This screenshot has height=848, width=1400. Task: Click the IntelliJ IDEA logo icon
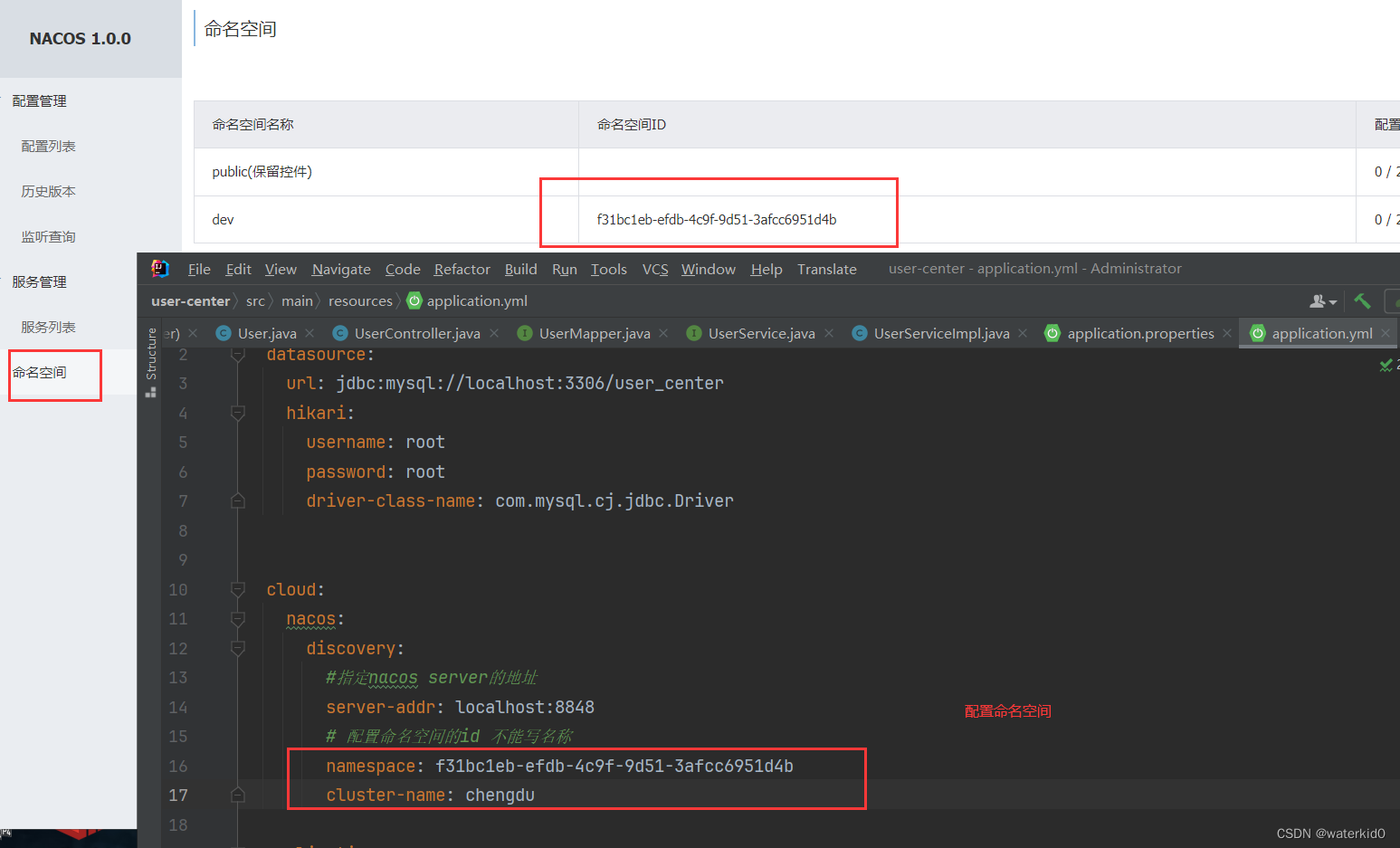[160, 268]
